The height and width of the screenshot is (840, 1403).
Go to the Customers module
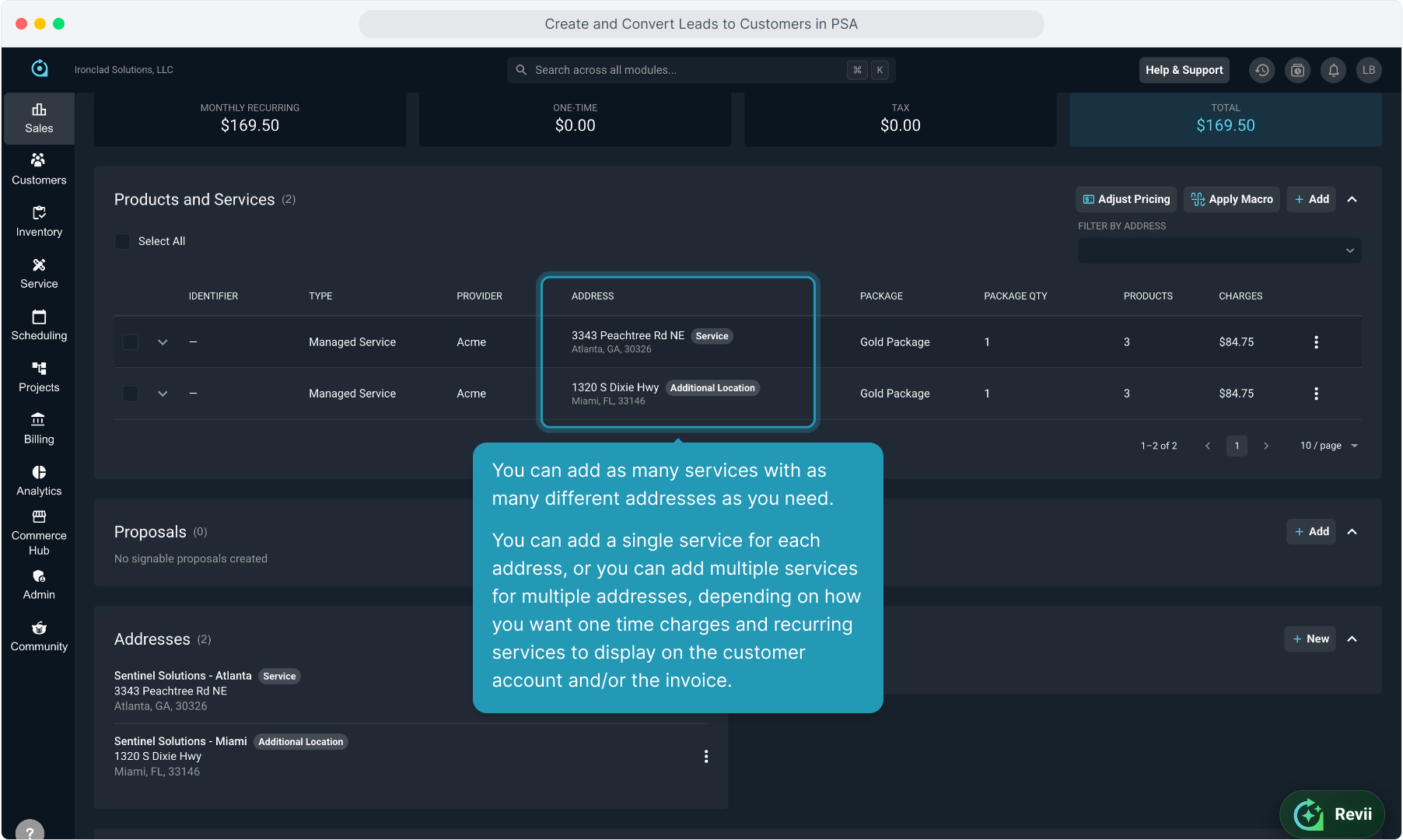click(39, 170)
